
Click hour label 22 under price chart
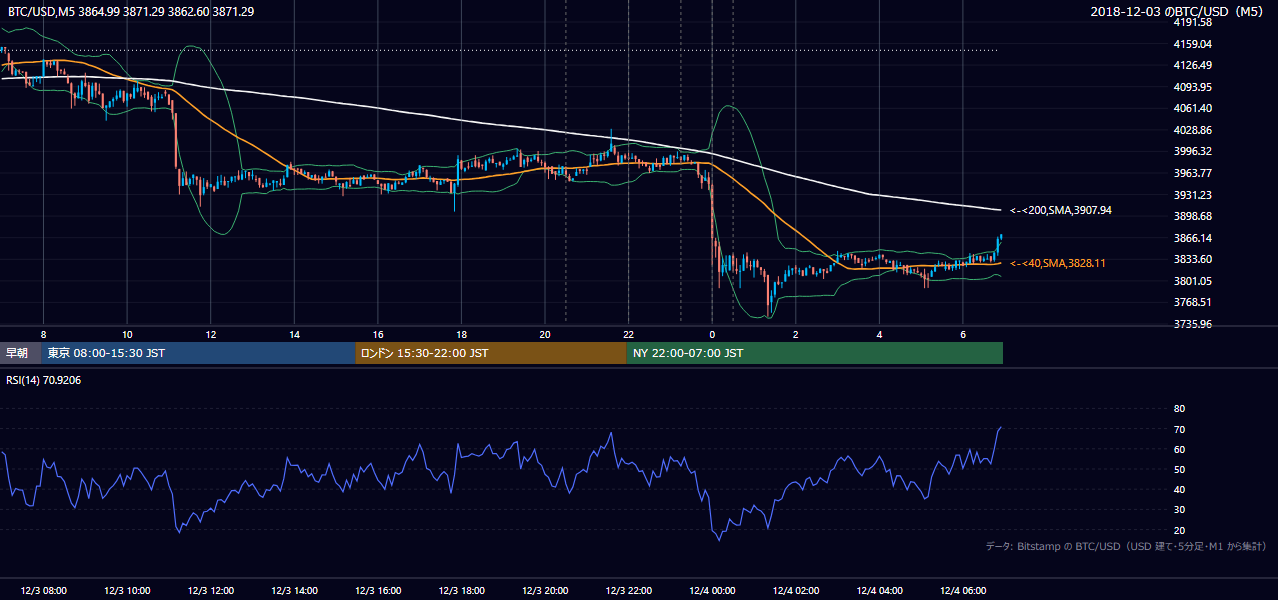point(628,334)
